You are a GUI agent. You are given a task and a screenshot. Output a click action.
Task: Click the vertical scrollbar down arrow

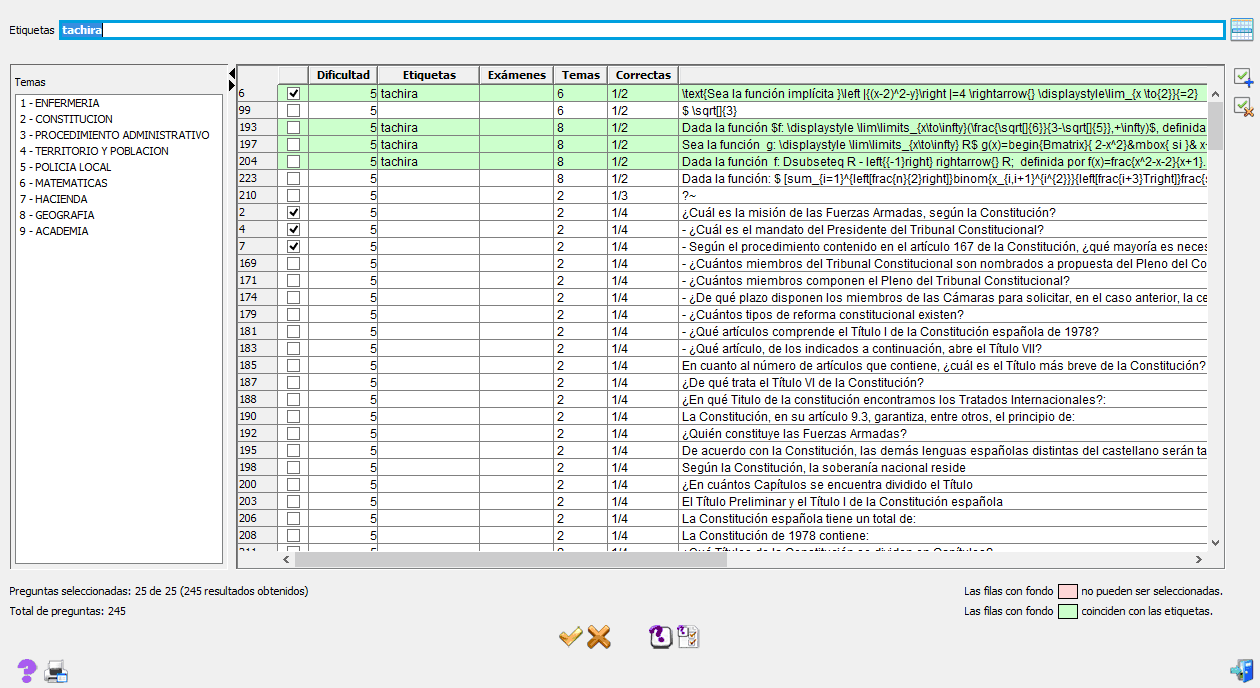coord(1216,542)
